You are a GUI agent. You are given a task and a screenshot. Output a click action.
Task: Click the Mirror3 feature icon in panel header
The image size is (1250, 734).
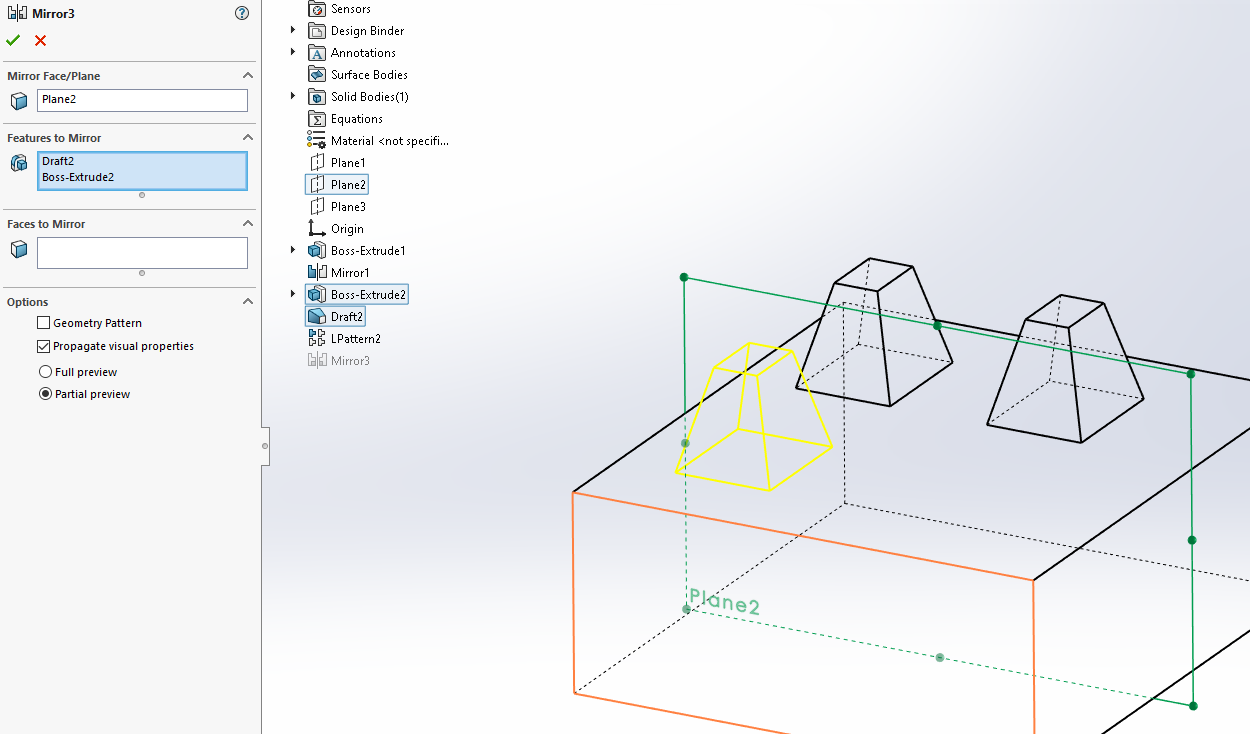pyautogui.click(x=17, y=13)
